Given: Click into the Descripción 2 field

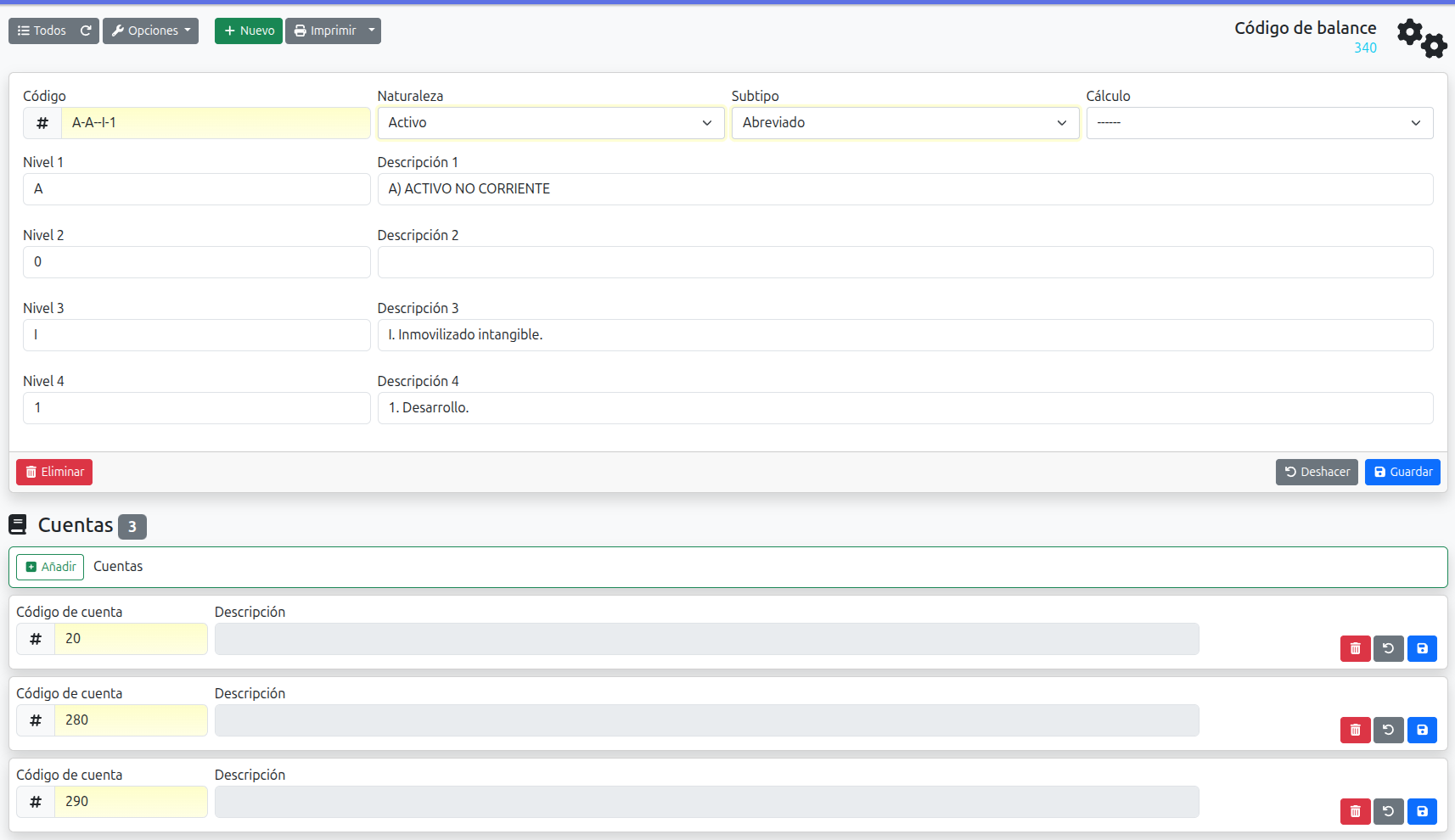Looking at the screenshot, I should coord(904,262).
